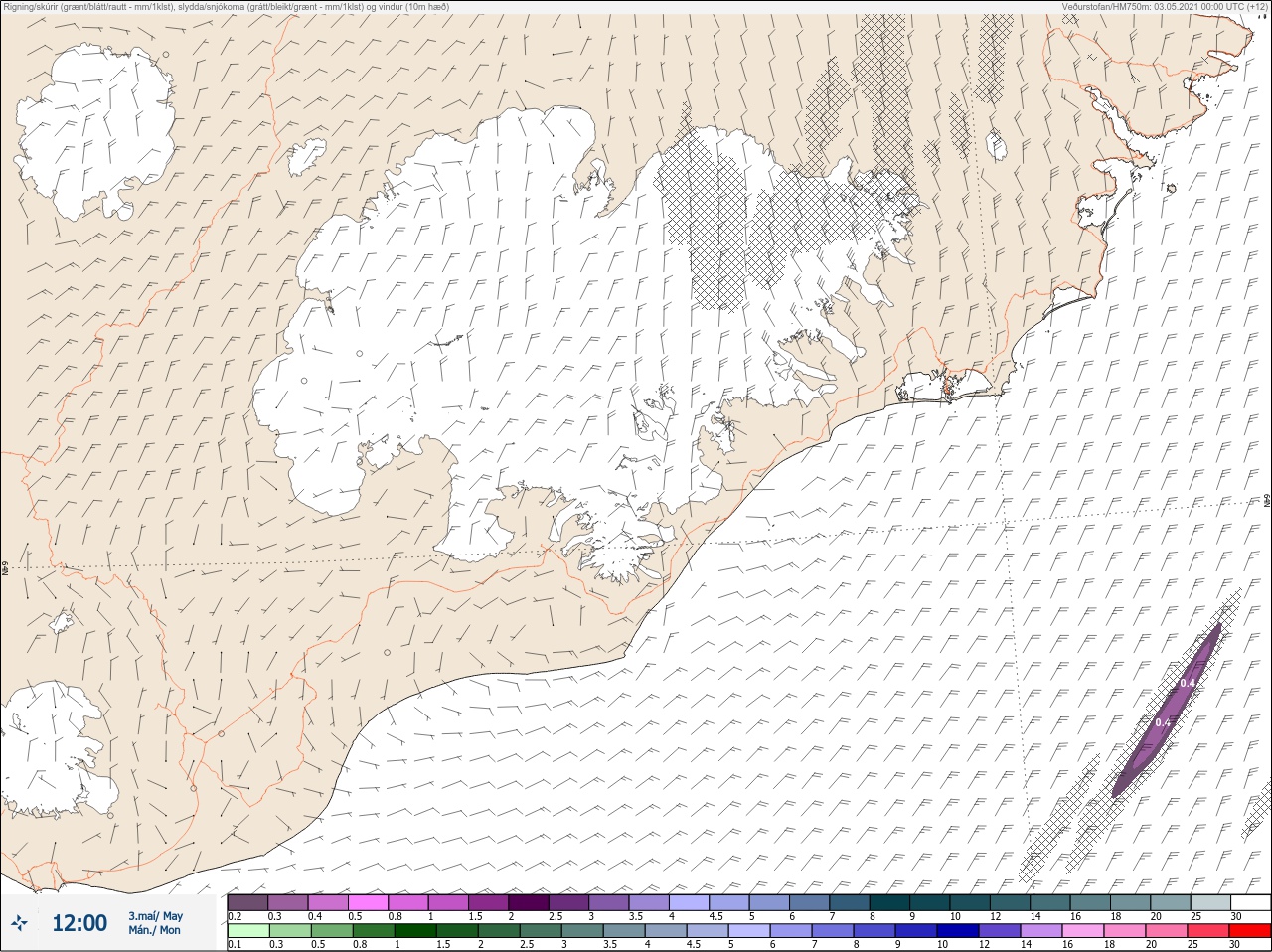Screen dimensions: 1272x952
Task: Click the 'Mán./ Mon' weekday text
Action: coord(154,931)
